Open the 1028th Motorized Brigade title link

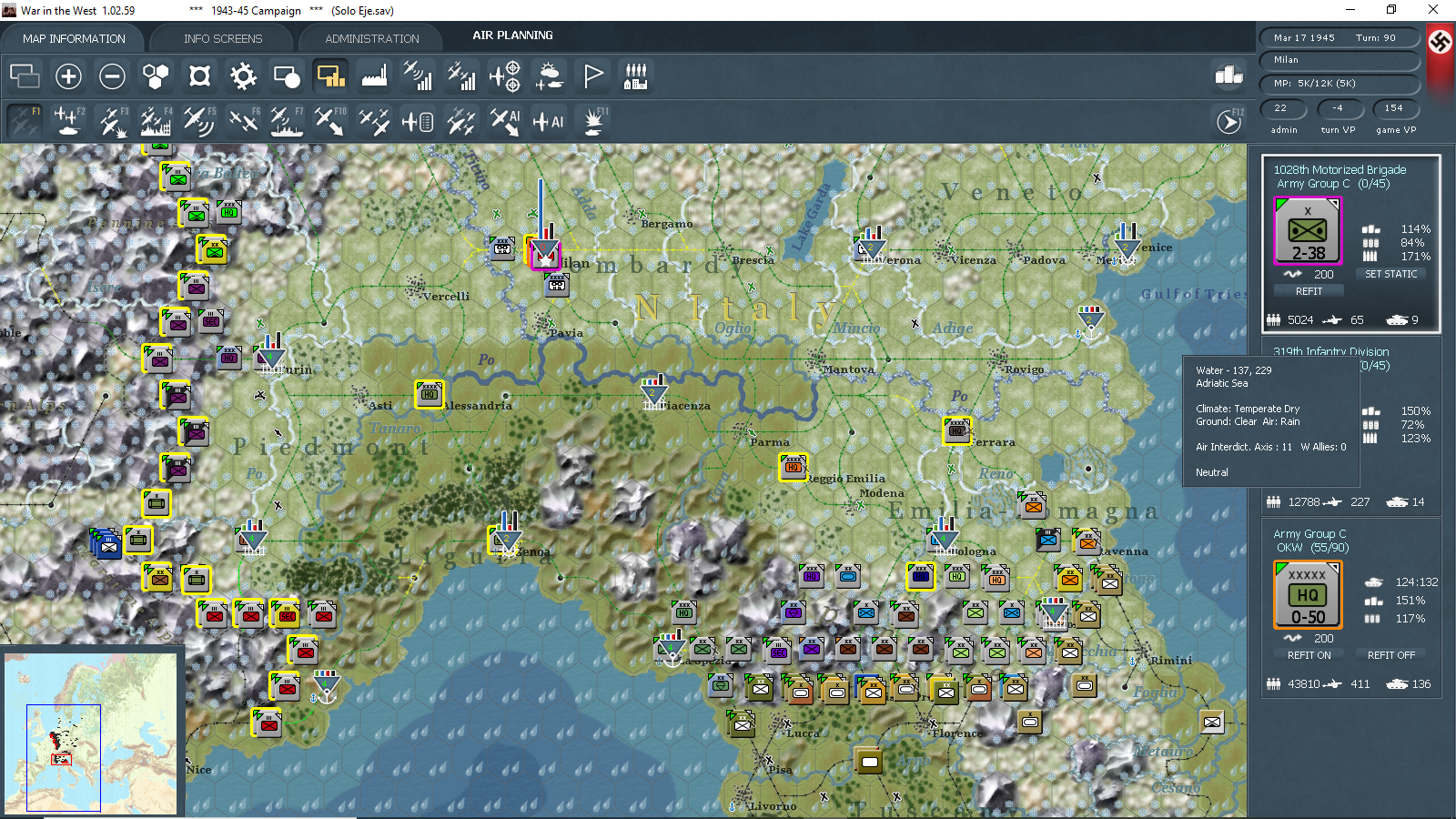pos(1340,169)
